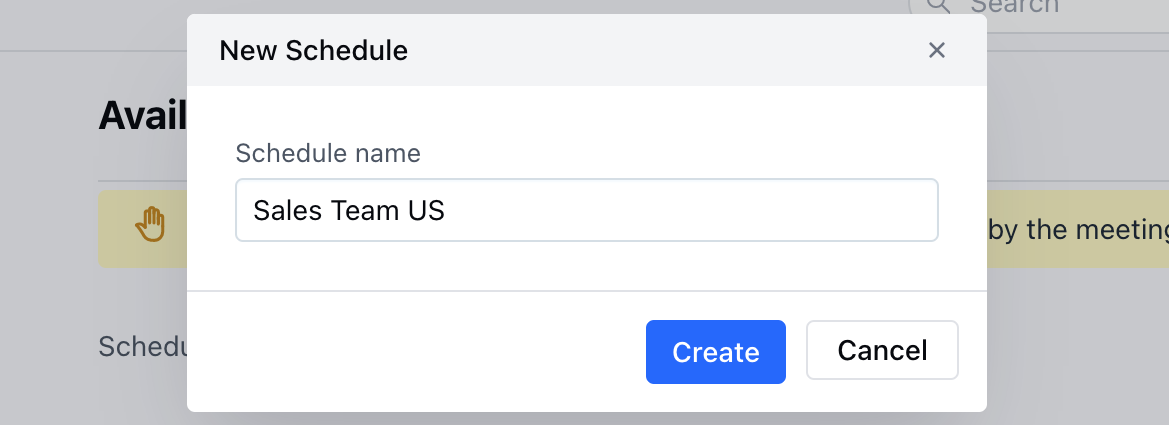This screenshot has height=425, width=1169.
Task: Click the gray header bar of dialog
Action: point(587,50)
